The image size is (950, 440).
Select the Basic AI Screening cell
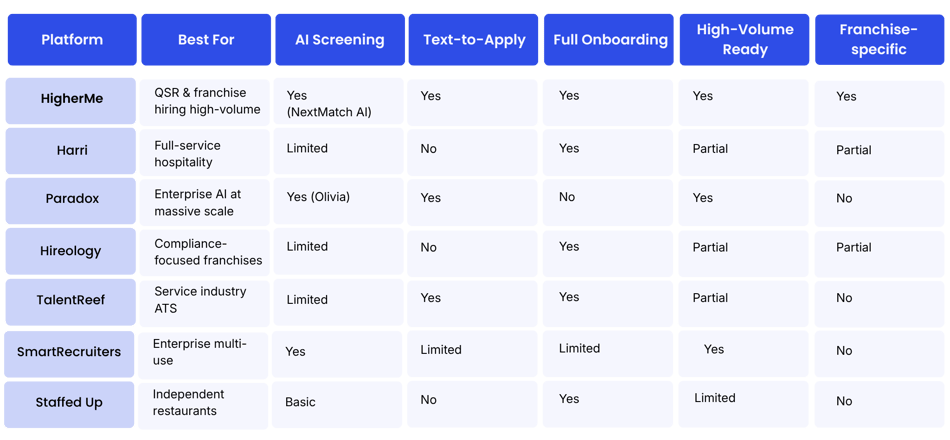[337, 404]
